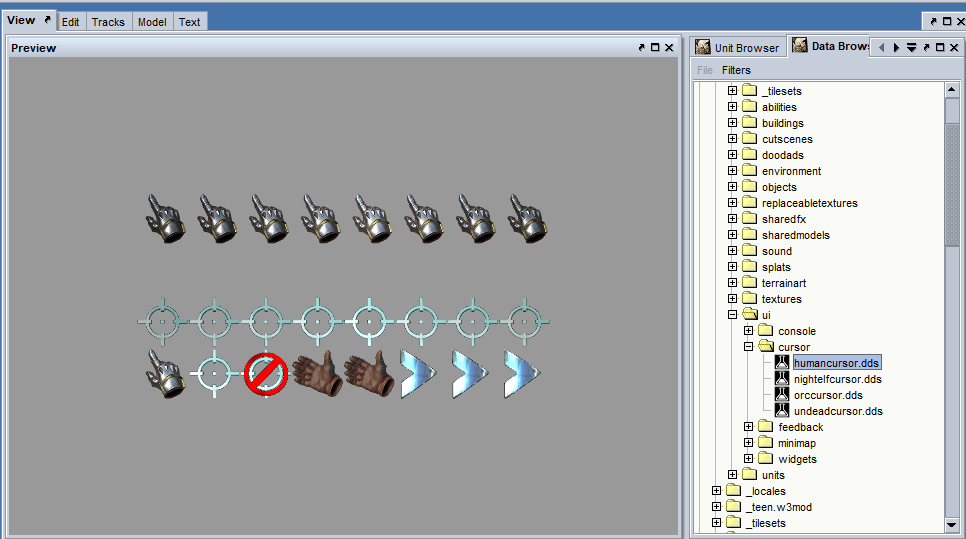Expand the abilities folder
This screenshot has width=966, height=539.
733,107
